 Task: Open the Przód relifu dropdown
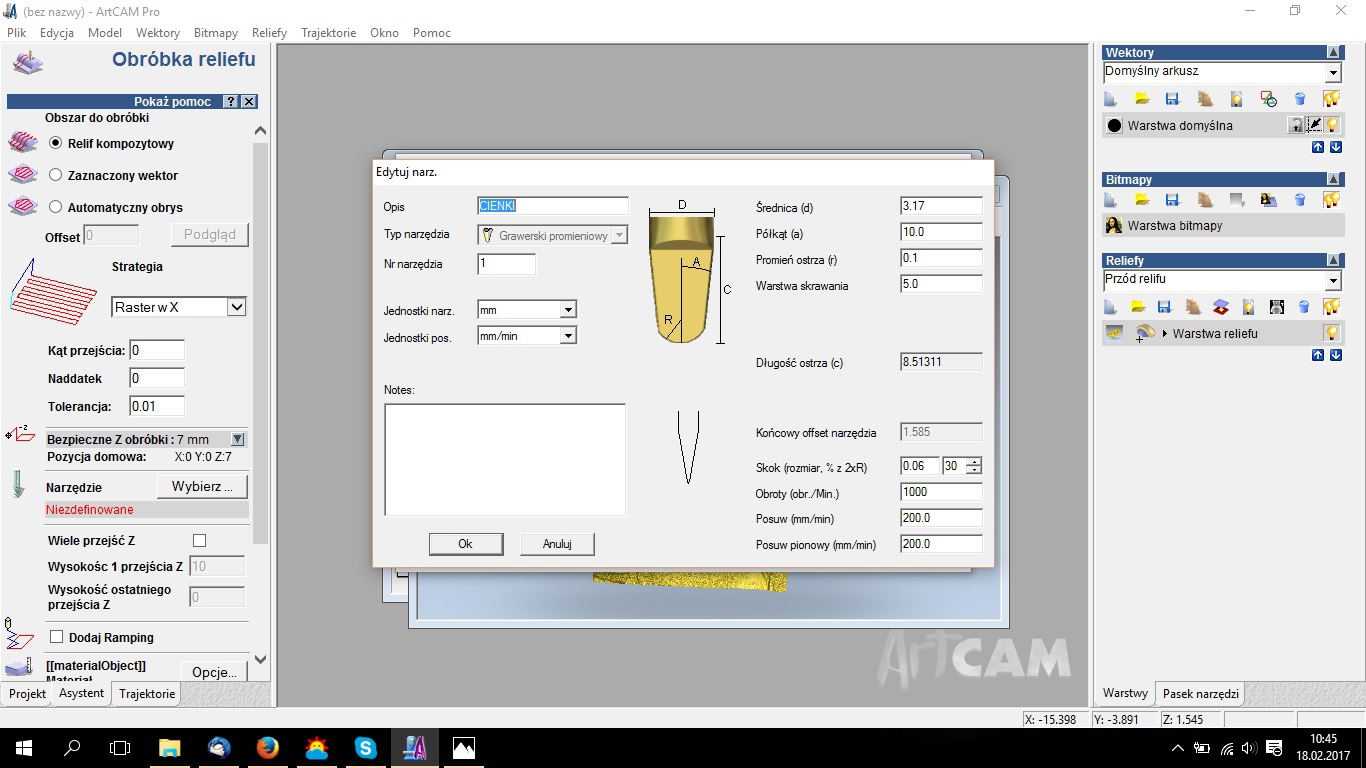(x=1333, y=281)
